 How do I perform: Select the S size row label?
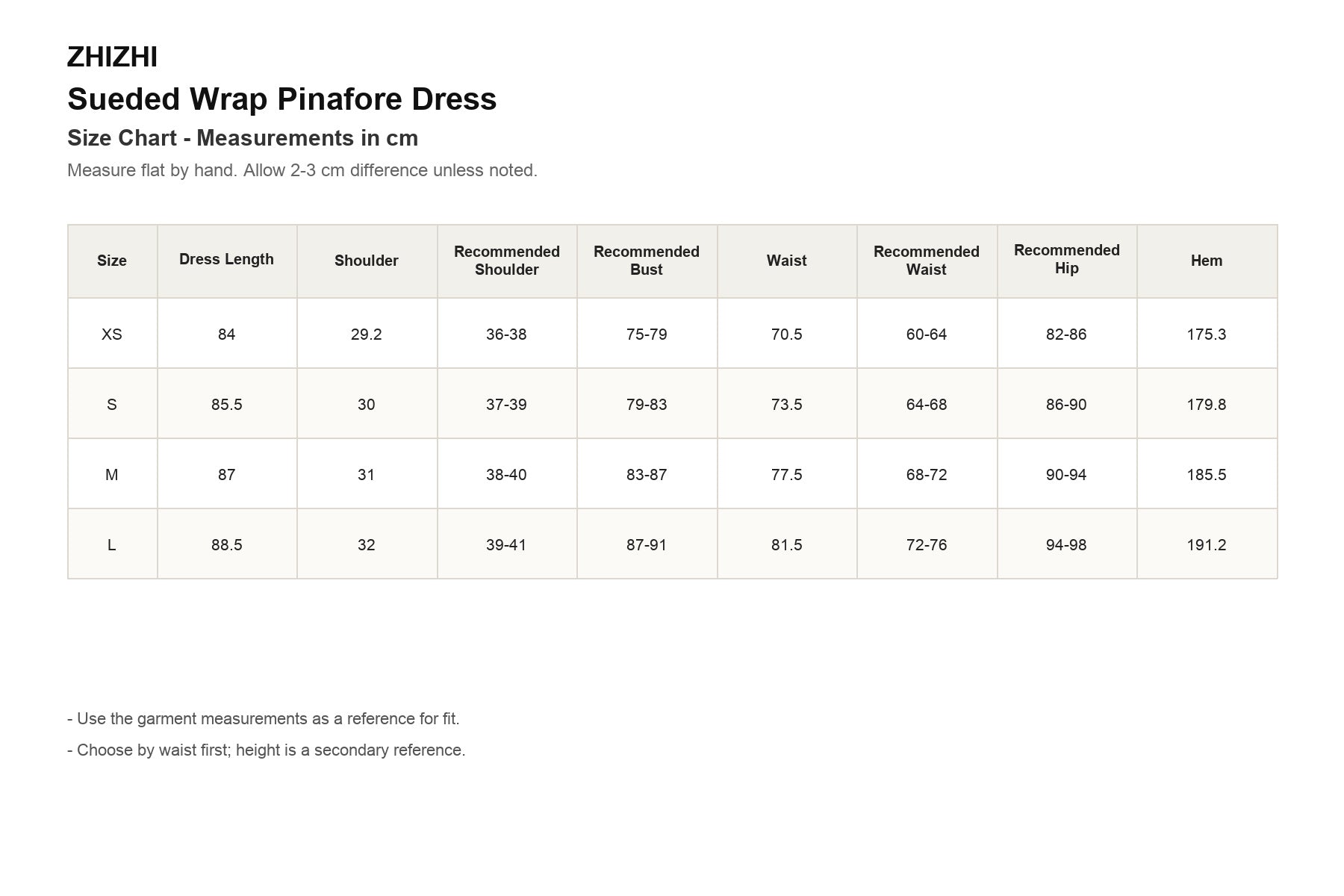(x=112, y=404)
